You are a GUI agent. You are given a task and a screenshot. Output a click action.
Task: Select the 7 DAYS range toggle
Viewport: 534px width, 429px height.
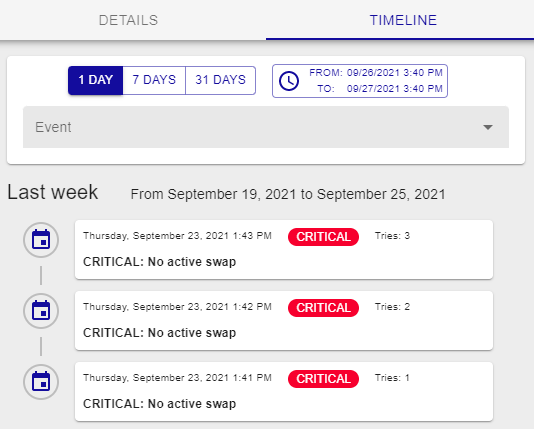[154, 80]
